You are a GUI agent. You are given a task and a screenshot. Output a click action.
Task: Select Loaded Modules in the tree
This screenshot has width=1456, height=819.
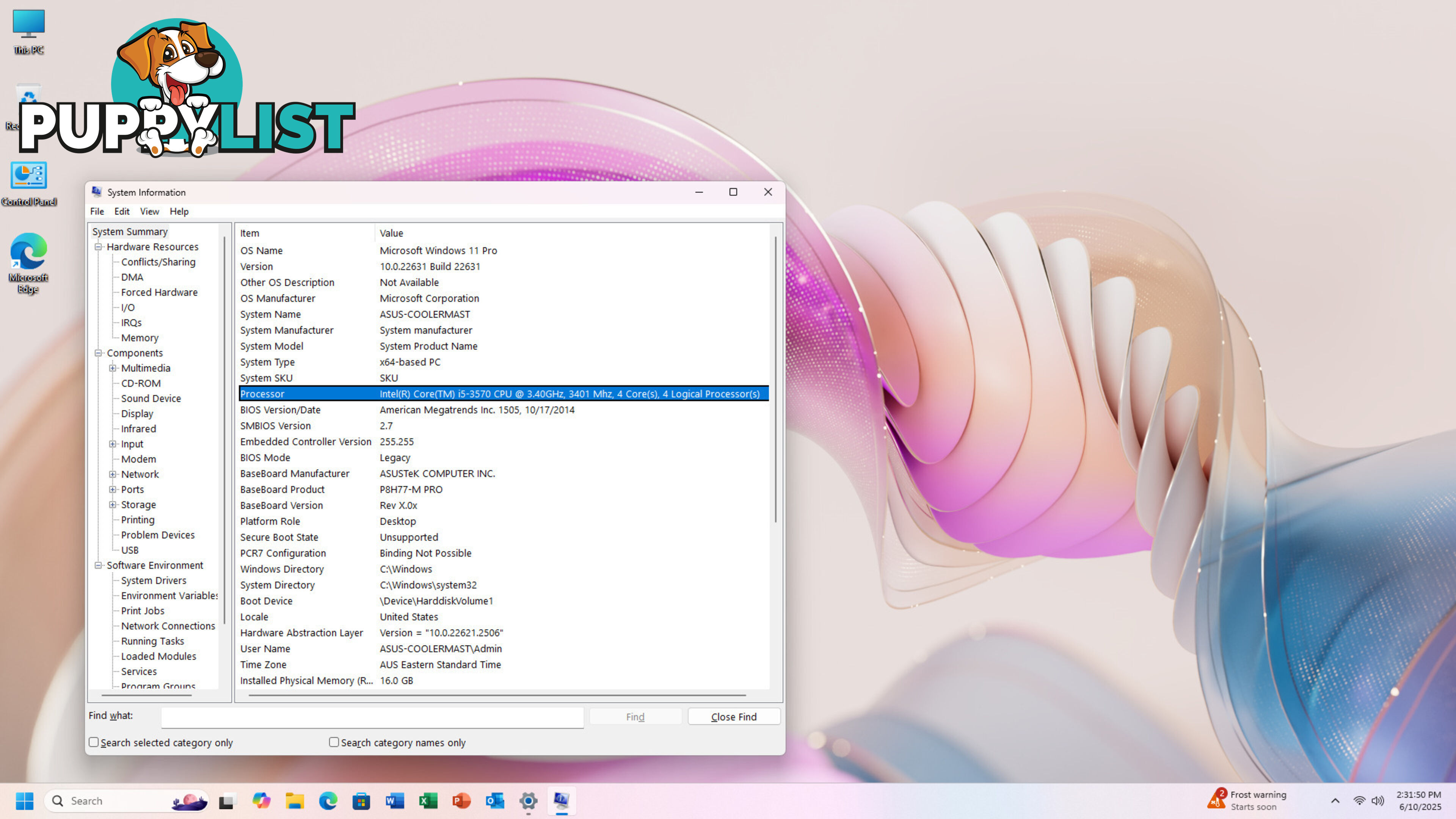click(x=158, y=656)
